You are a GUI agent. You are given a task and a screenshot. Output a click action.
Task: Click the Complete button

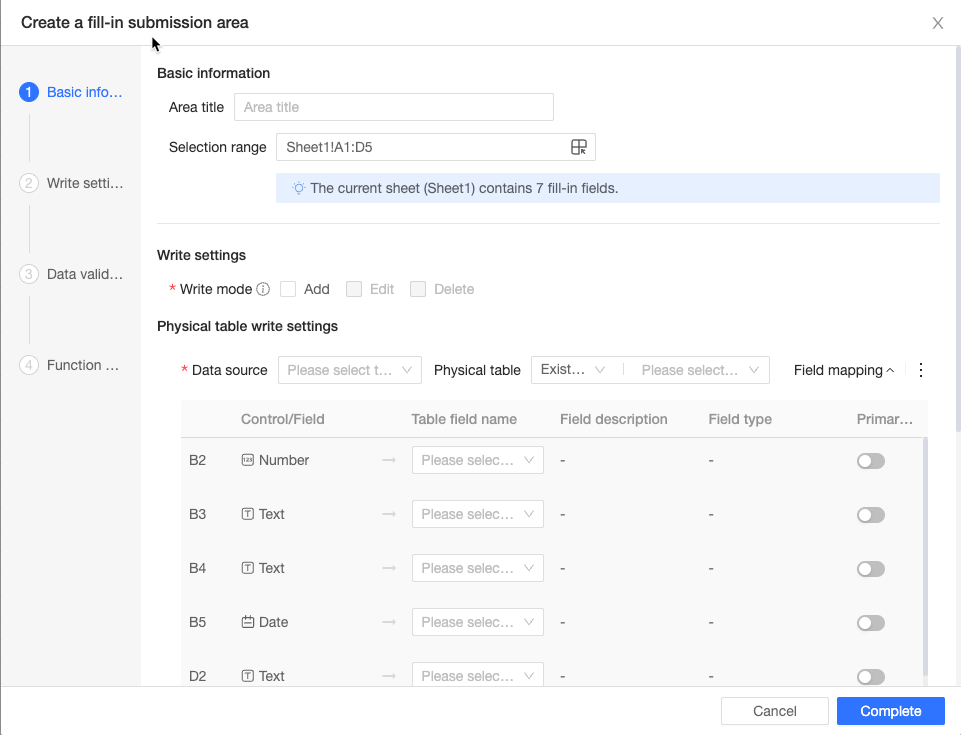pyautogui.click(x=890, y=711)
